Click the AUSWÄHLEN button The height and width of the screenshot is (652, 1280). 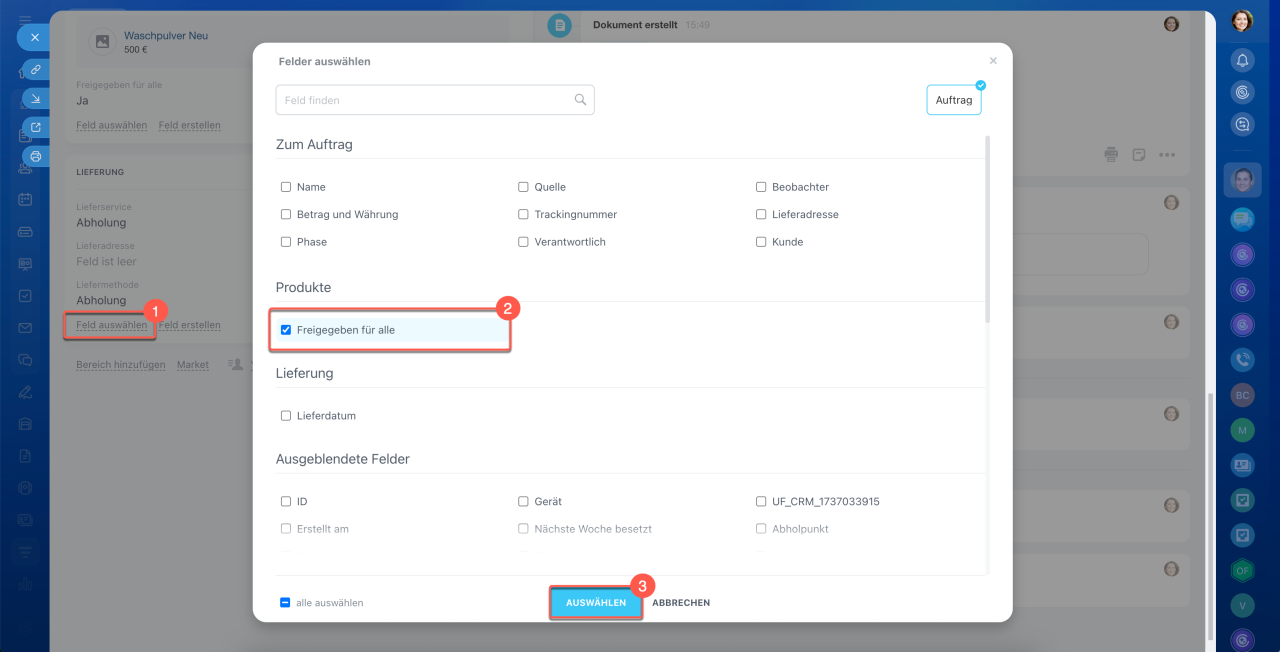click(x=596, y=603)
